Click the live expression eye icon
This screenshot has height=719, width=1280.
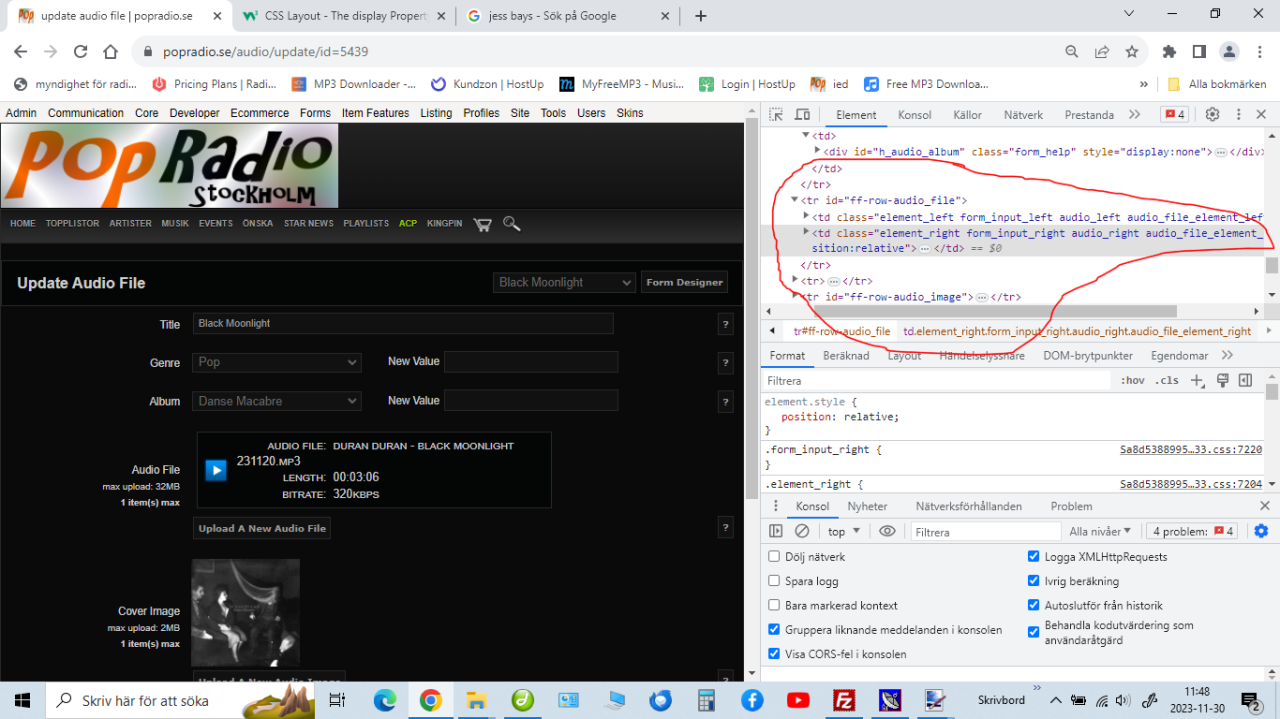[x=887, y=531]
